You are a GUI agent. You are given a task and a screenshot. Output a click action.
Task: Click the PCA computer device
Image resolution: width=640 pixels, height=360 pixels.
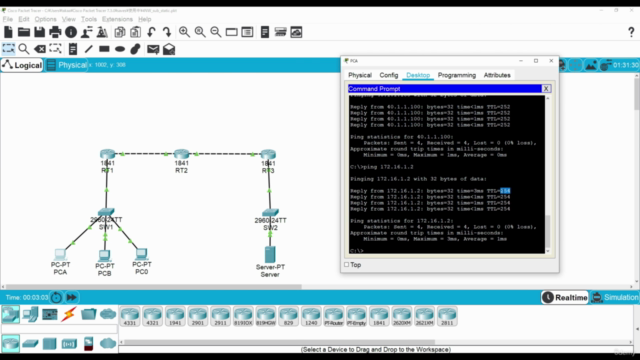[60, 255]
